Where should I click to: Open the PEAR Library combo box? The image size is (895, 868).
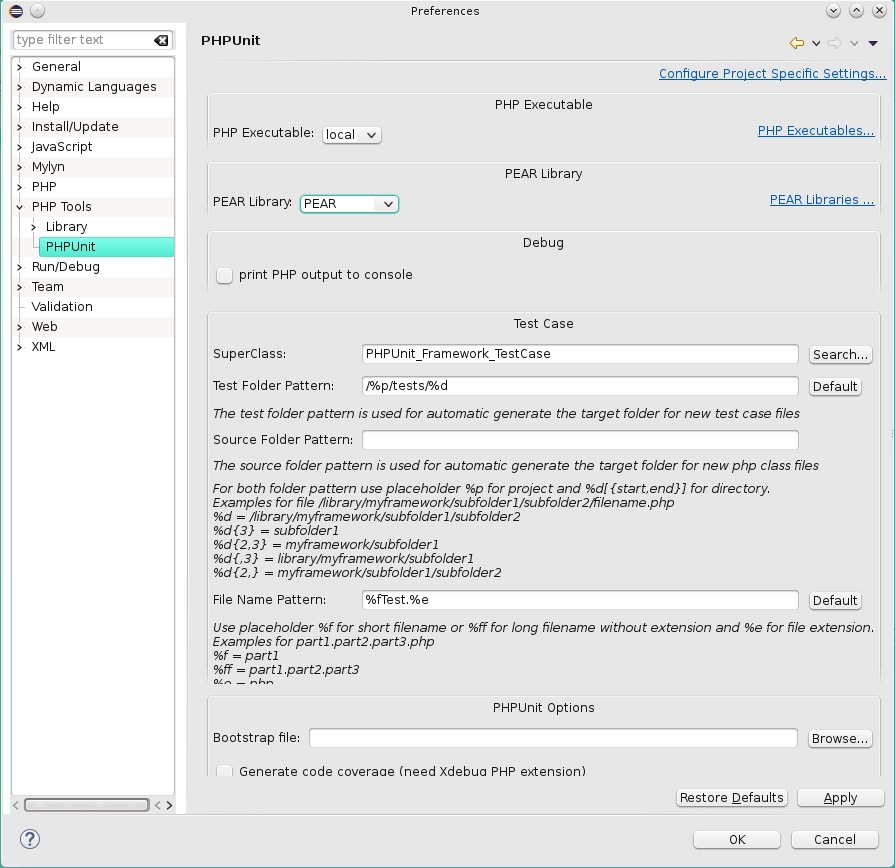[349, 204]
